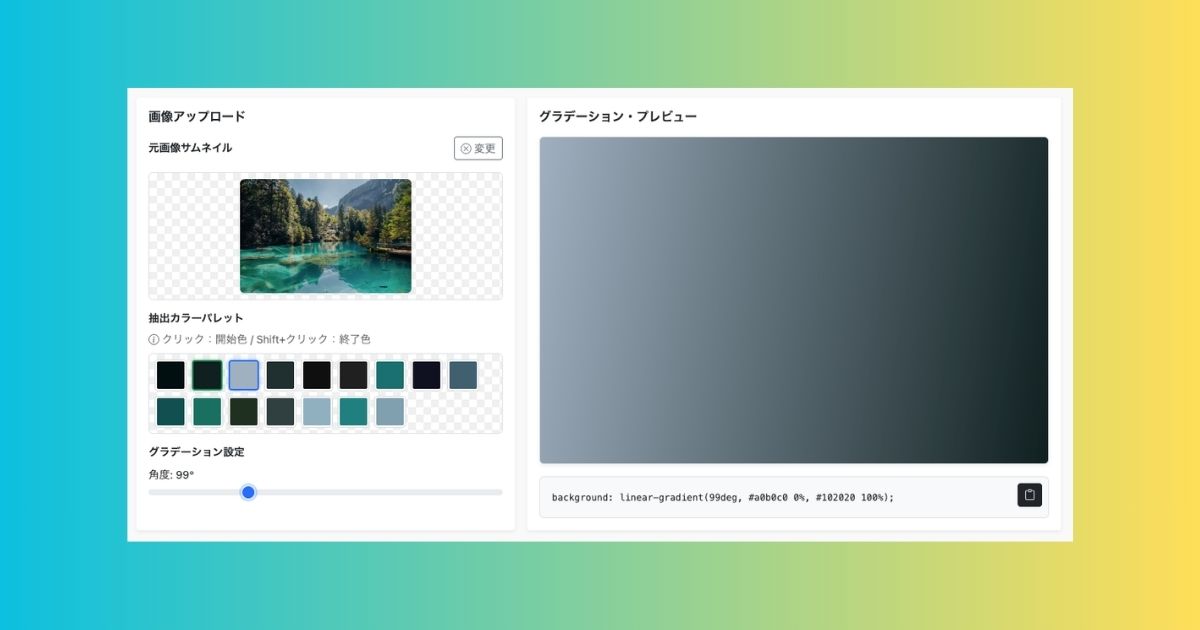Select the second green swatch in second row
The width and height of the screenshot is (1200, 630).
(x=207, y=412)
